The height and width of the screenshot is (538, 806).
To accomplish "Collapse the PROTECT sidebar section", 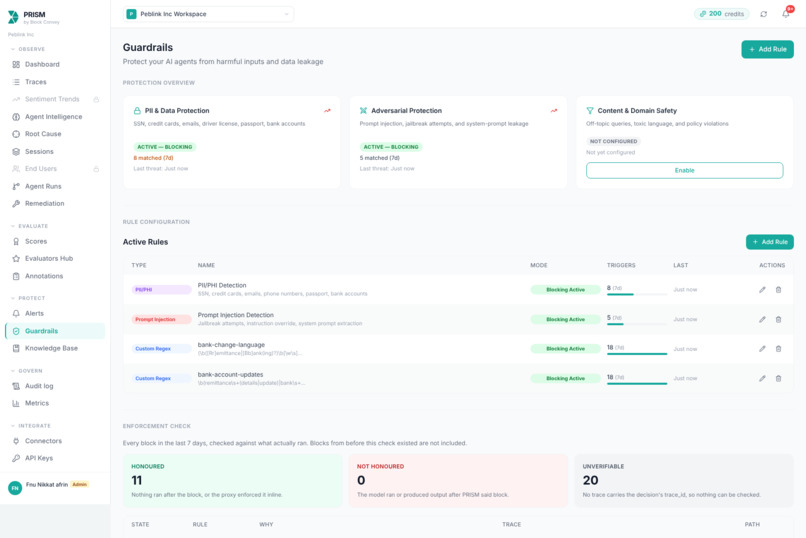I will click(28, 298).
